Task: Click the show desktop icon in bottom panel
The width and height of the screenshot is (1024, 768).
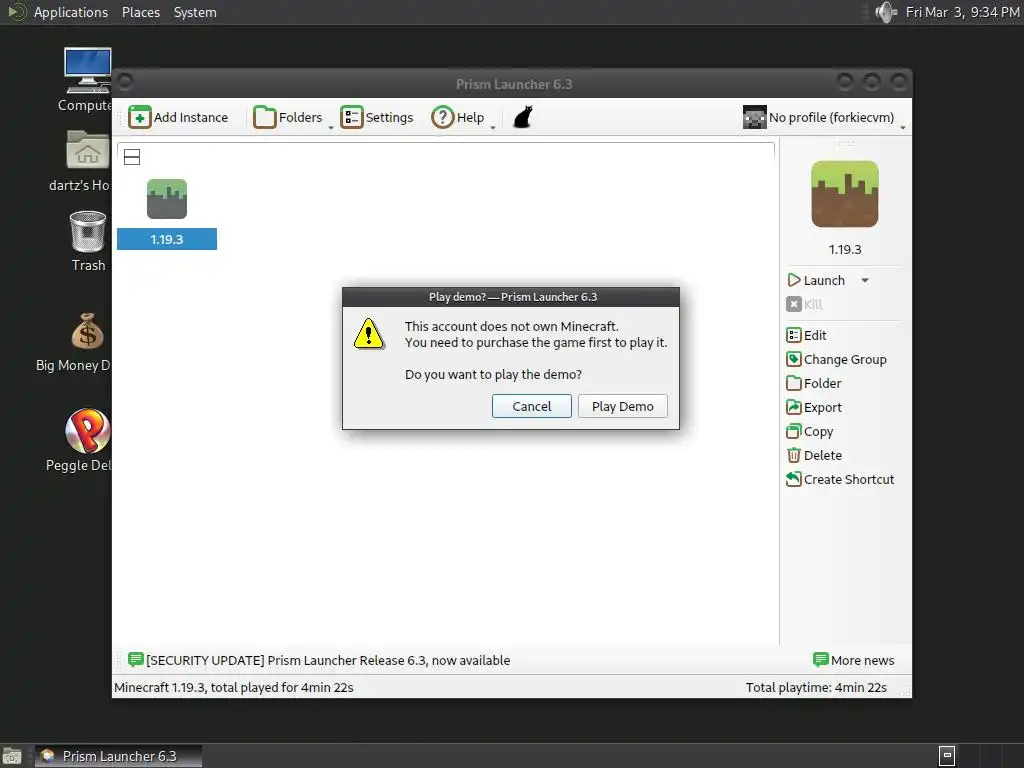Action: [x=12, y=756]
